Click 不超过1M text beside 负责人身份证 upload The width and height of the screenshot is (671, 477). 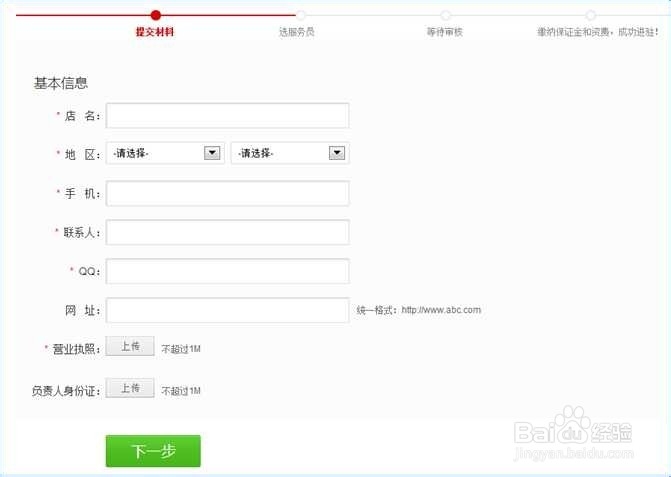[181, 391]
